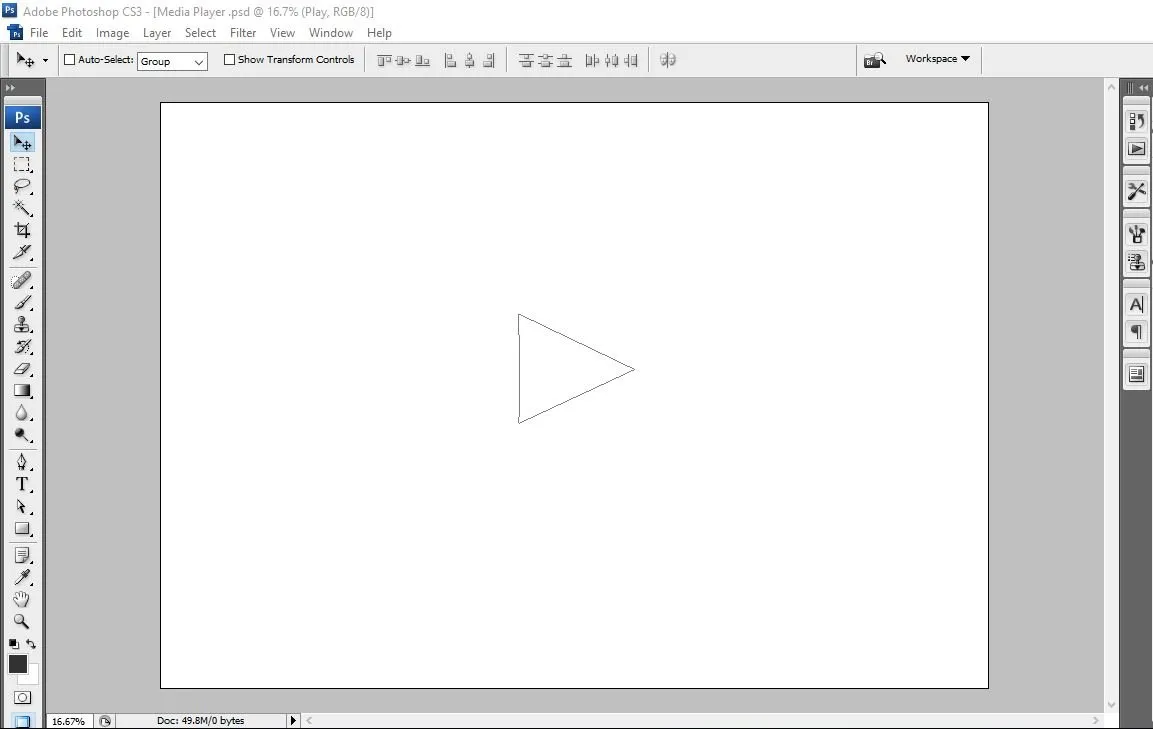1153x729 pixels.
Task: Open the Character panel icon
Action: (1136, 305)
